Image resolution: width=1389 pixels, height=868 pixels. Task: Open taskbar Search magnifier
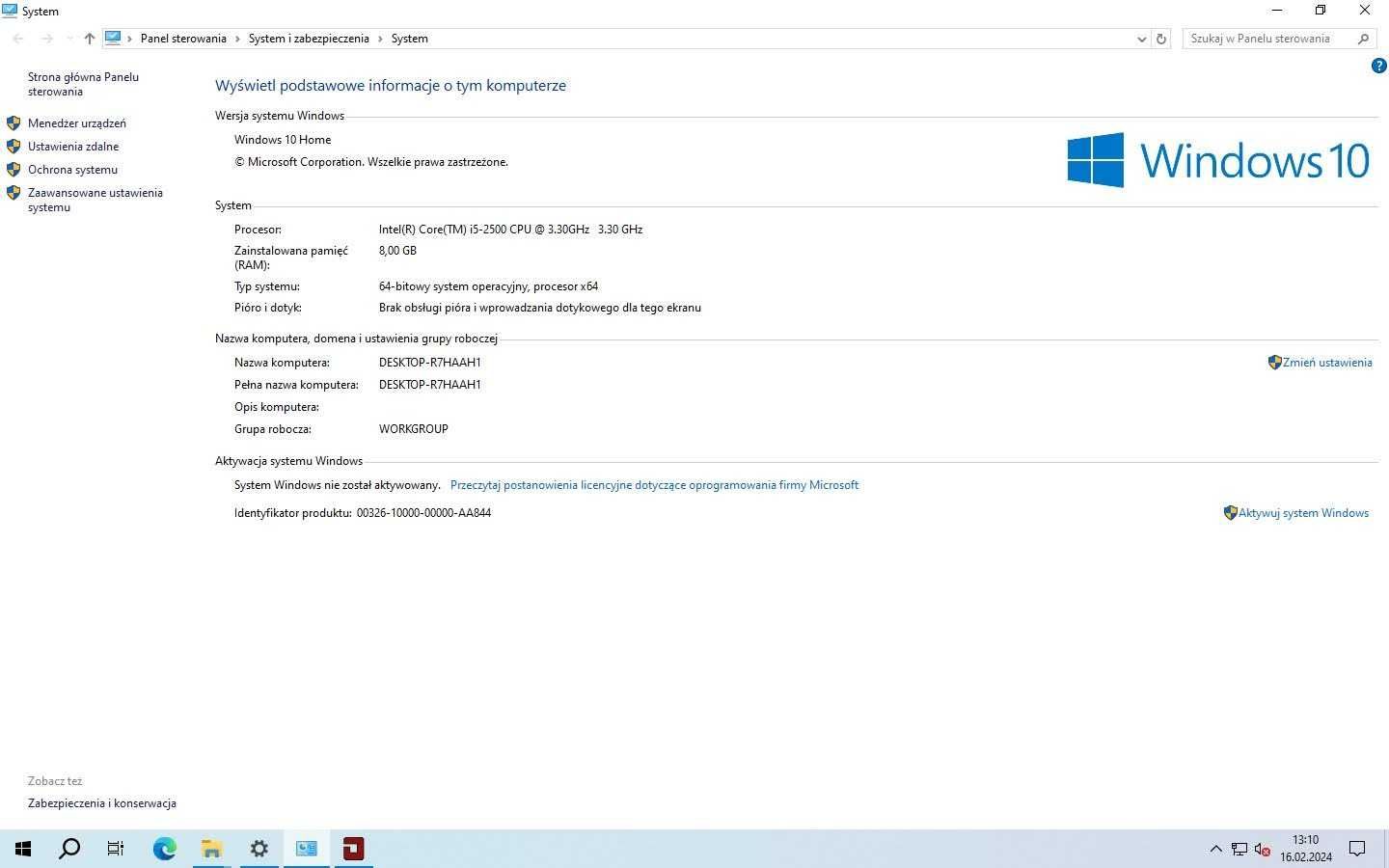(69, 849)
